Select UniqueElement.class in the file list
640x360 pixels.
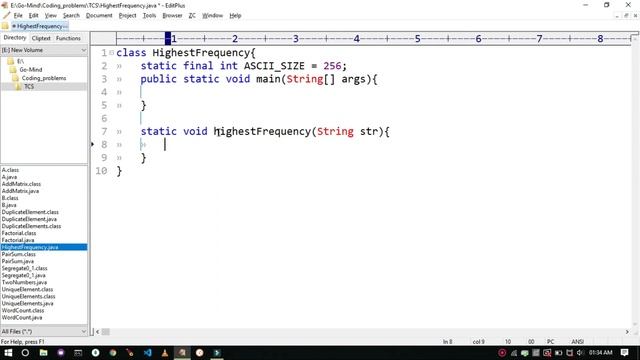pos(27,289)
